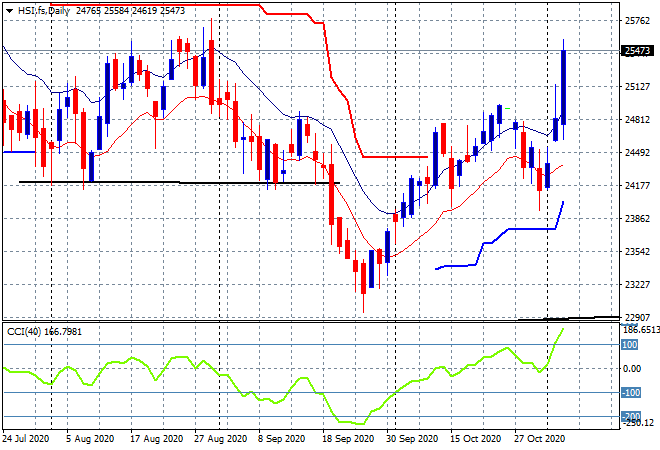This screenshot has height=450, width=660.
Task: Click the 22907 price axis label
Action: coord(637,317)
